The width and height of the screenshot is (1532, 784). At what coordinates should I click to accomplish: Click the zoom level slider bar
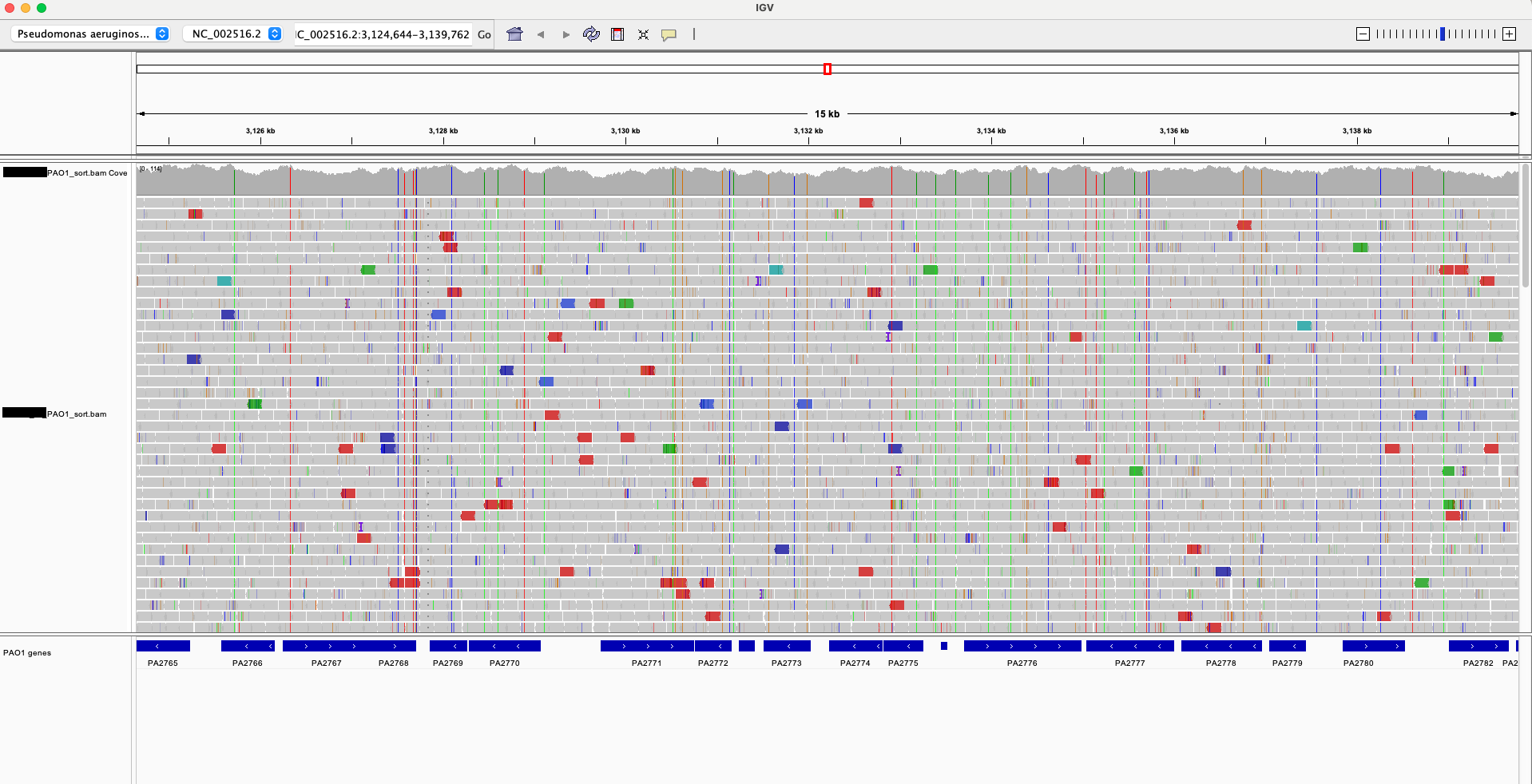coord(1436,34)
